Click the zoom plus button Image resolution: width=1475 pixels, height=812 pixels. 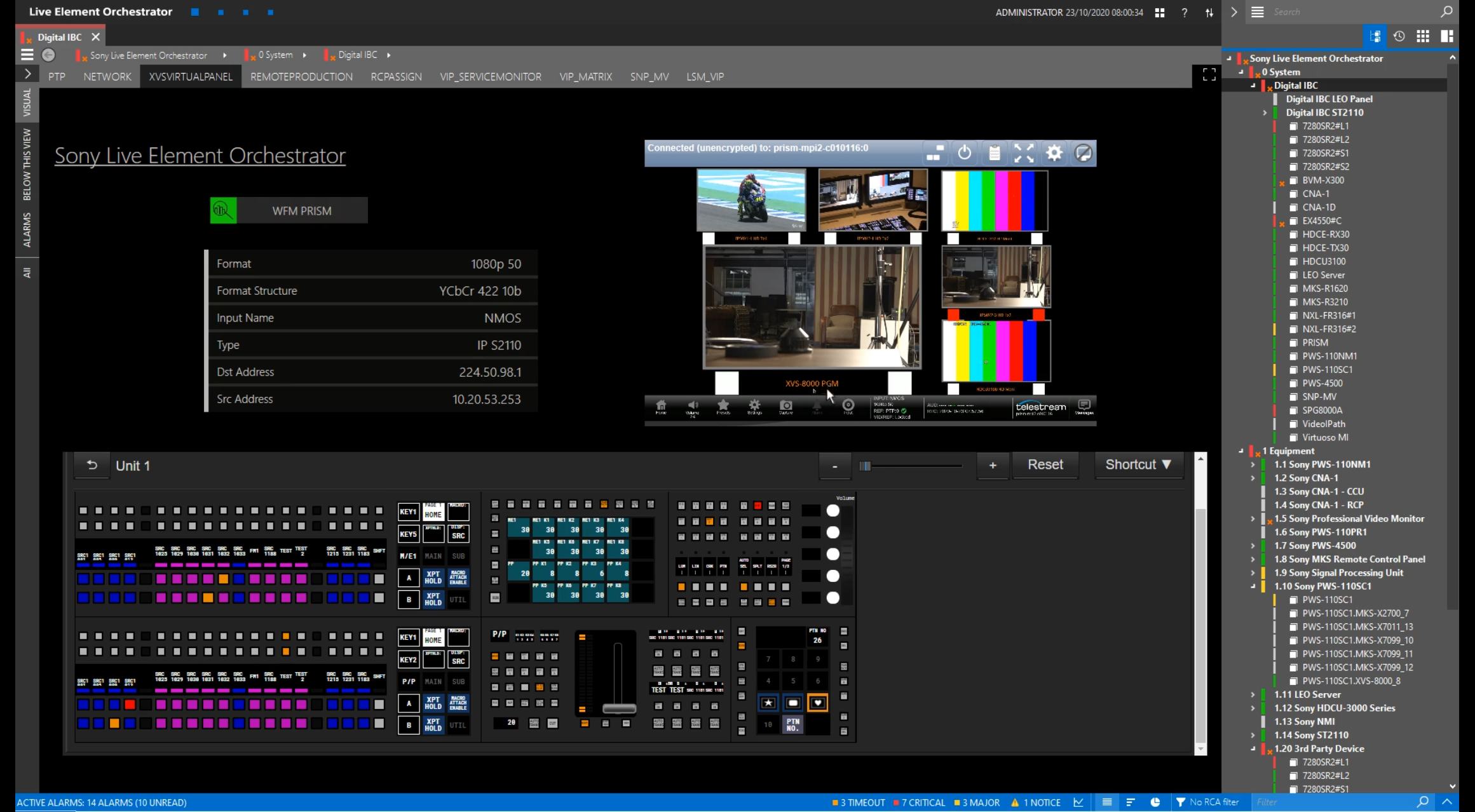[x=993, y=466]
